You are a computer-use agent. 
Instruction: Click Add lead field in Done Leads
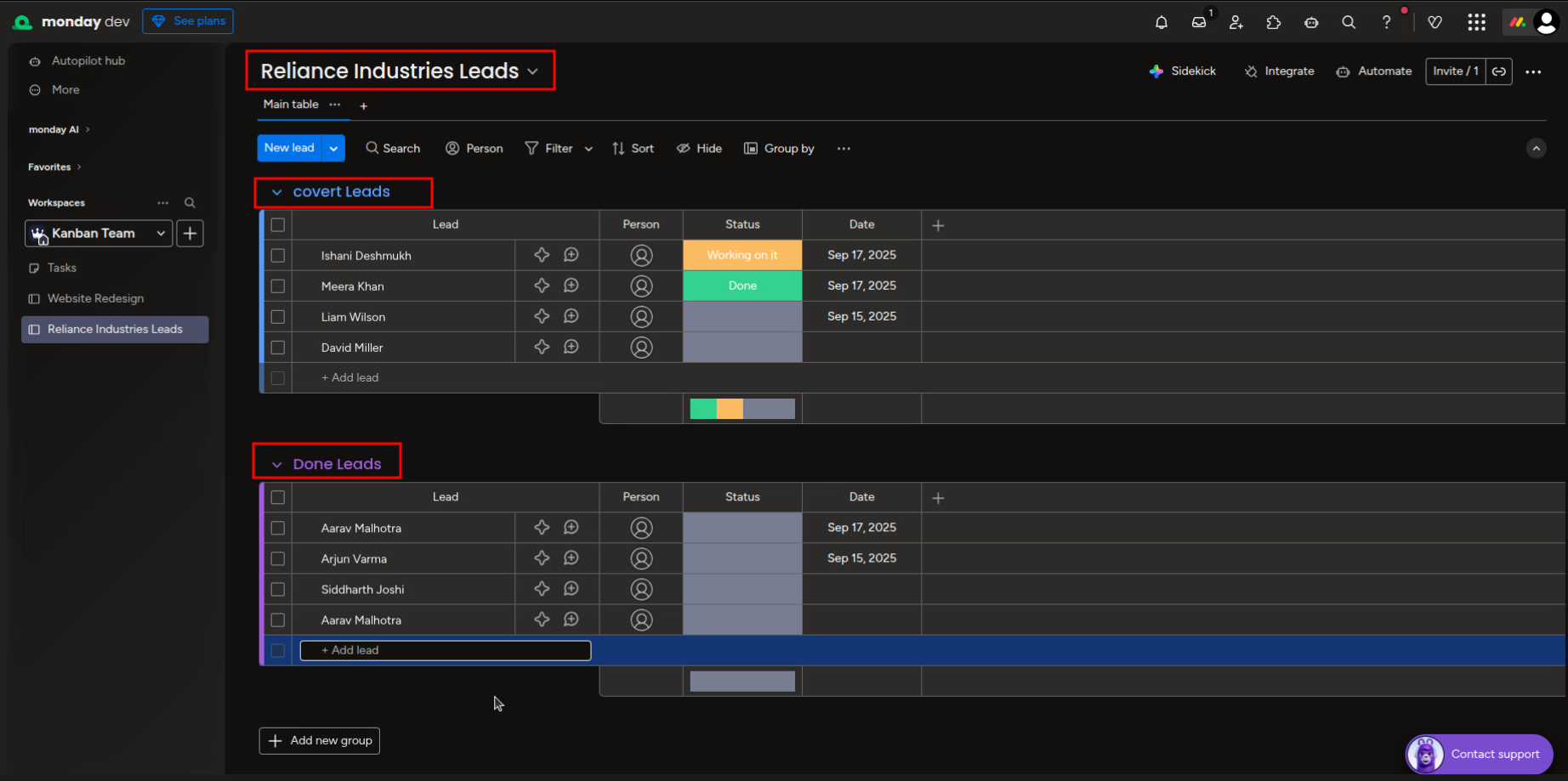[446, 650]
